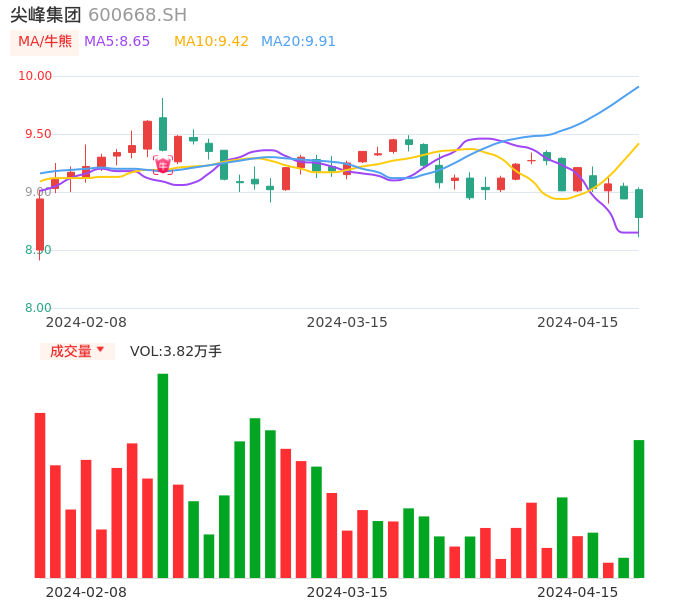Click the tallest green volume bar
This screenshot has width=686, height=606.
tap(163, 475)
